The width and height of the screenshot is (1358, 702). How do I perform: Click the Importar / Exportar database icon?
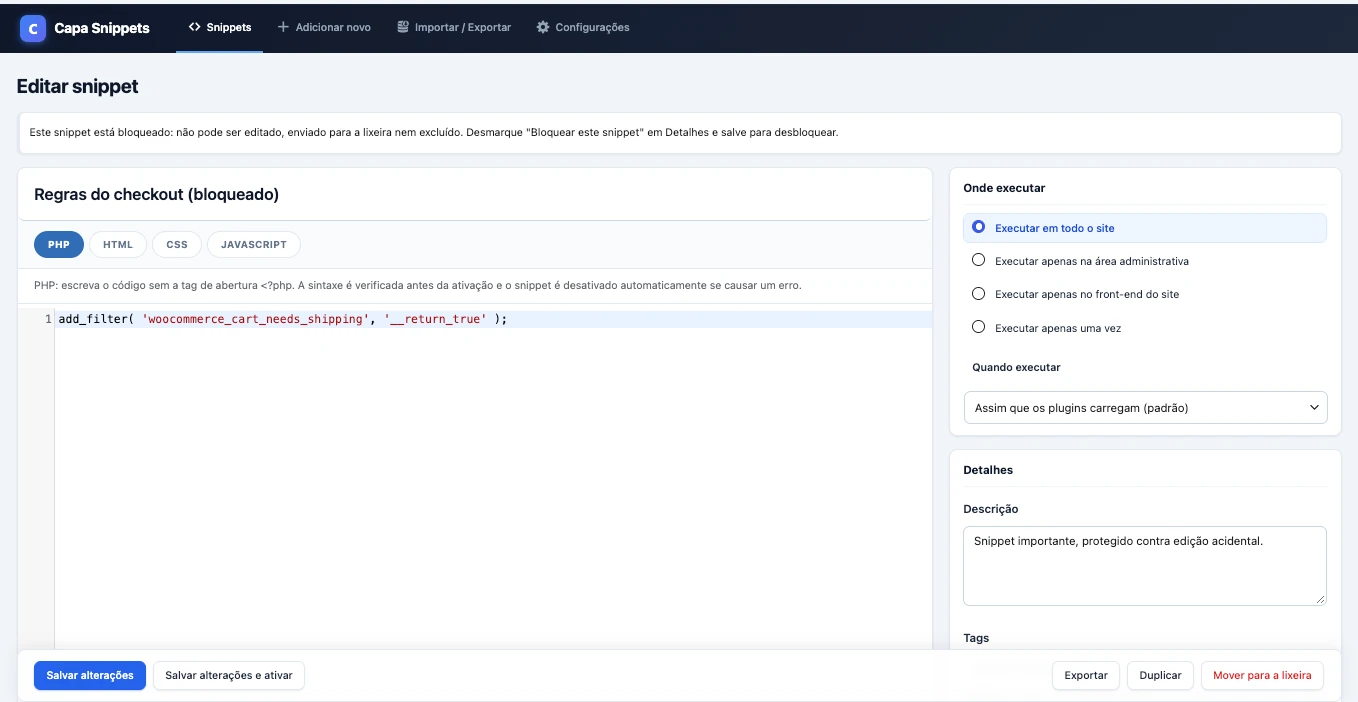point(402,28)
